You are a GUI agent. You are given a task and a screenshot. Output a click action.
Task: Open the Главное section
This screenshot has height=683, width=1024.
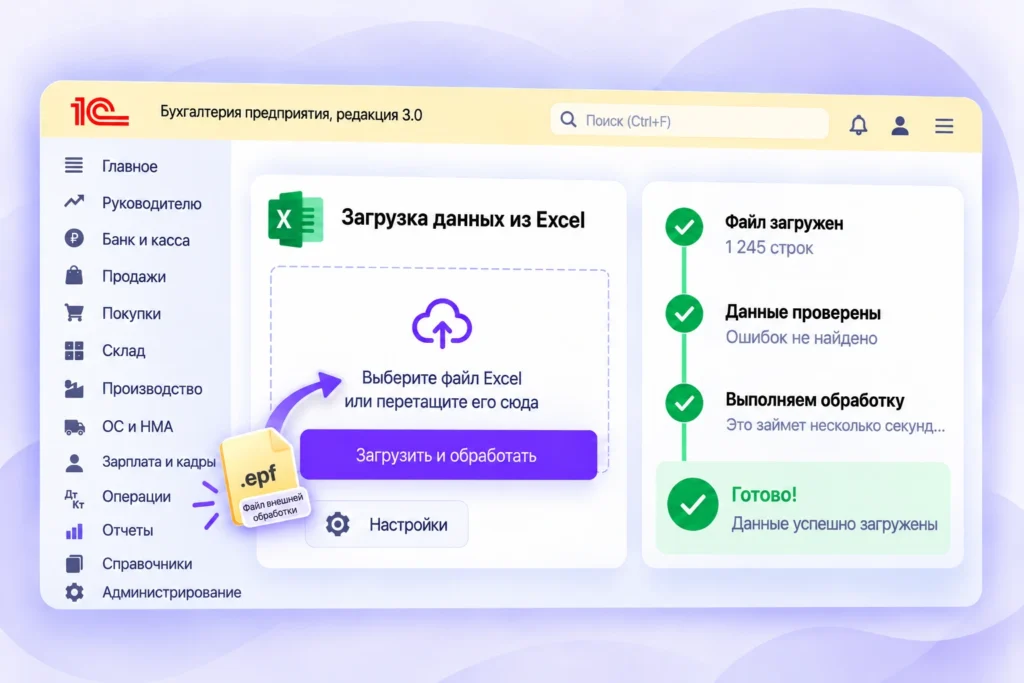(129, 167)
